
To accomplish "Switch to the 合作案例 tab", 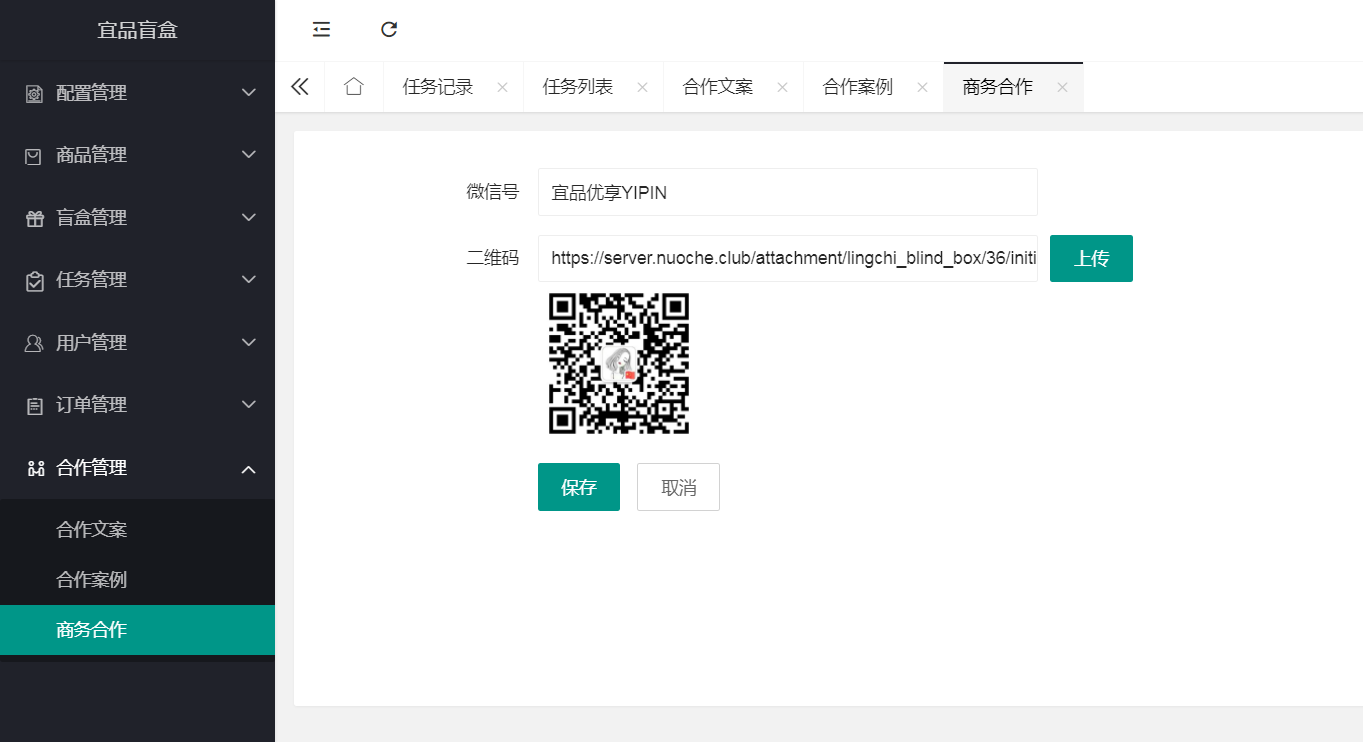I will [858, 87].
